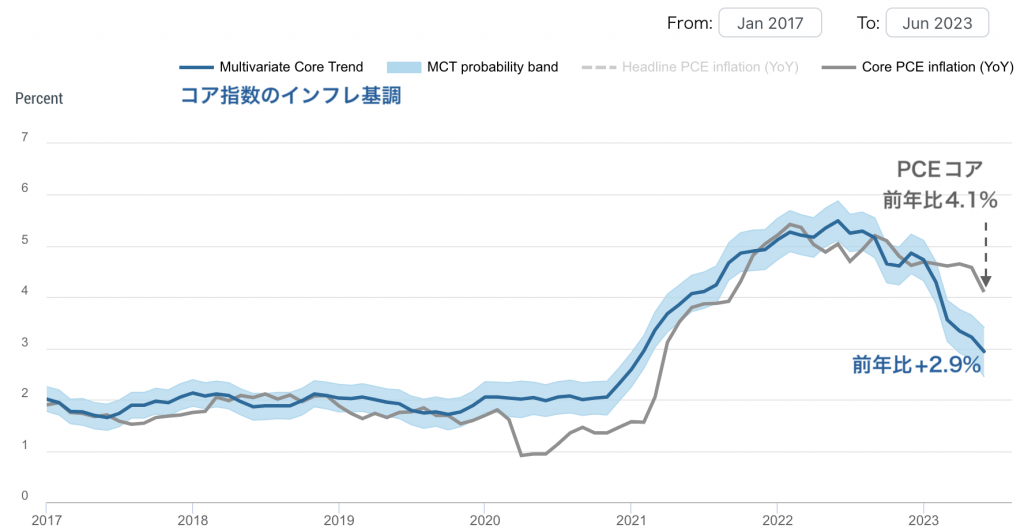Click the dashed arrow pointing to 4.1%
Viewport: 1024px width, 528px height.
(985, 254)
